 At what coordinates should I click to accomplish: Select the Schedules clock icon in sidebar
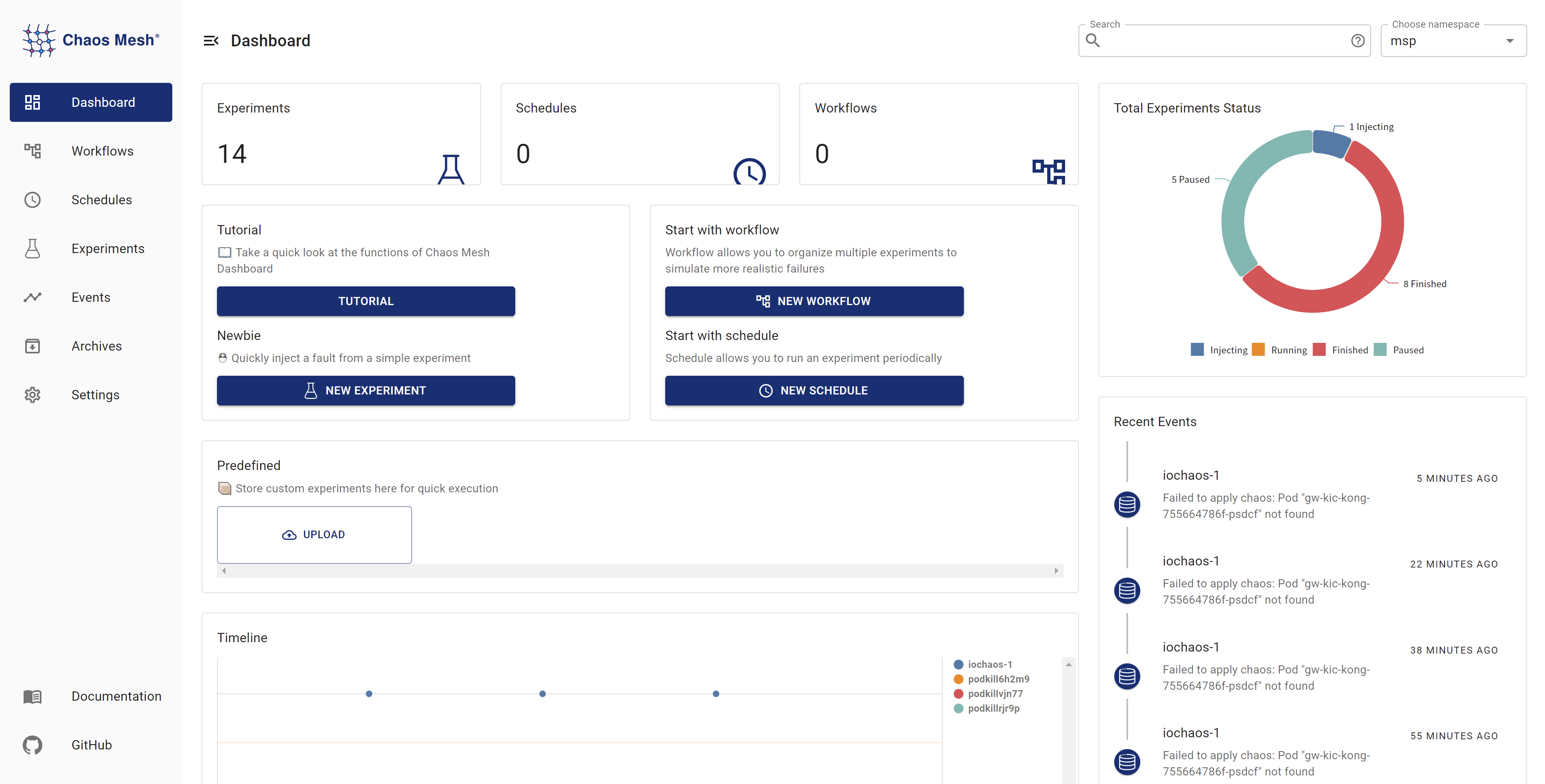[33, 199]
